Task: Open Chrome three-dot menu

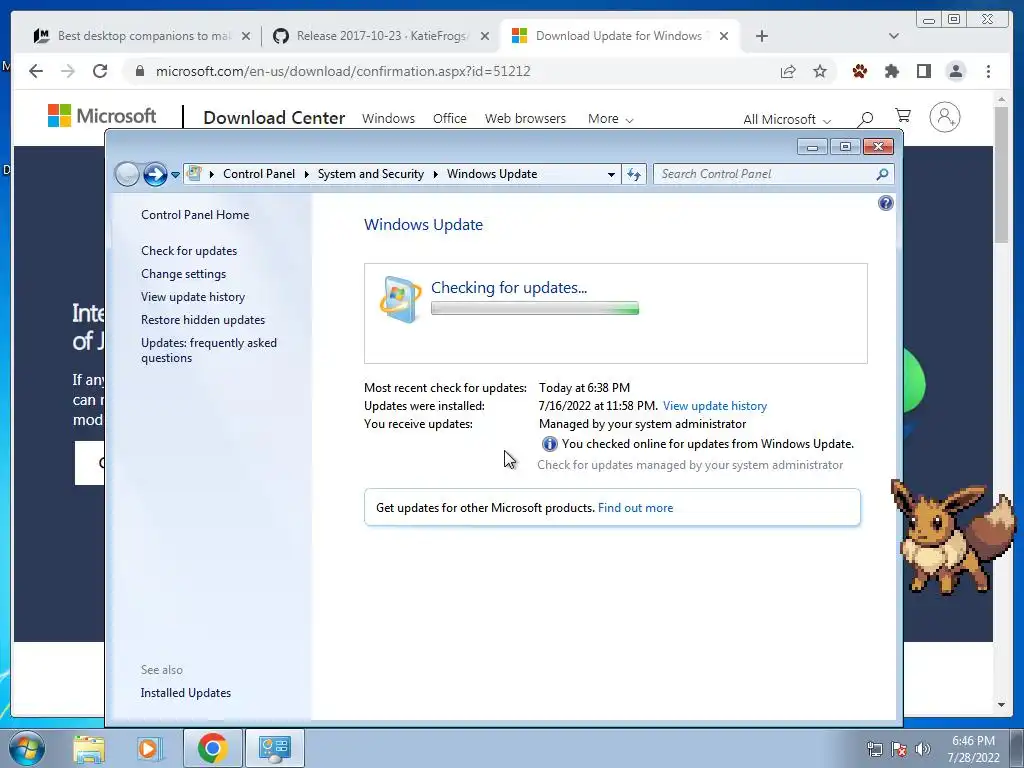Action: (988, 71)
